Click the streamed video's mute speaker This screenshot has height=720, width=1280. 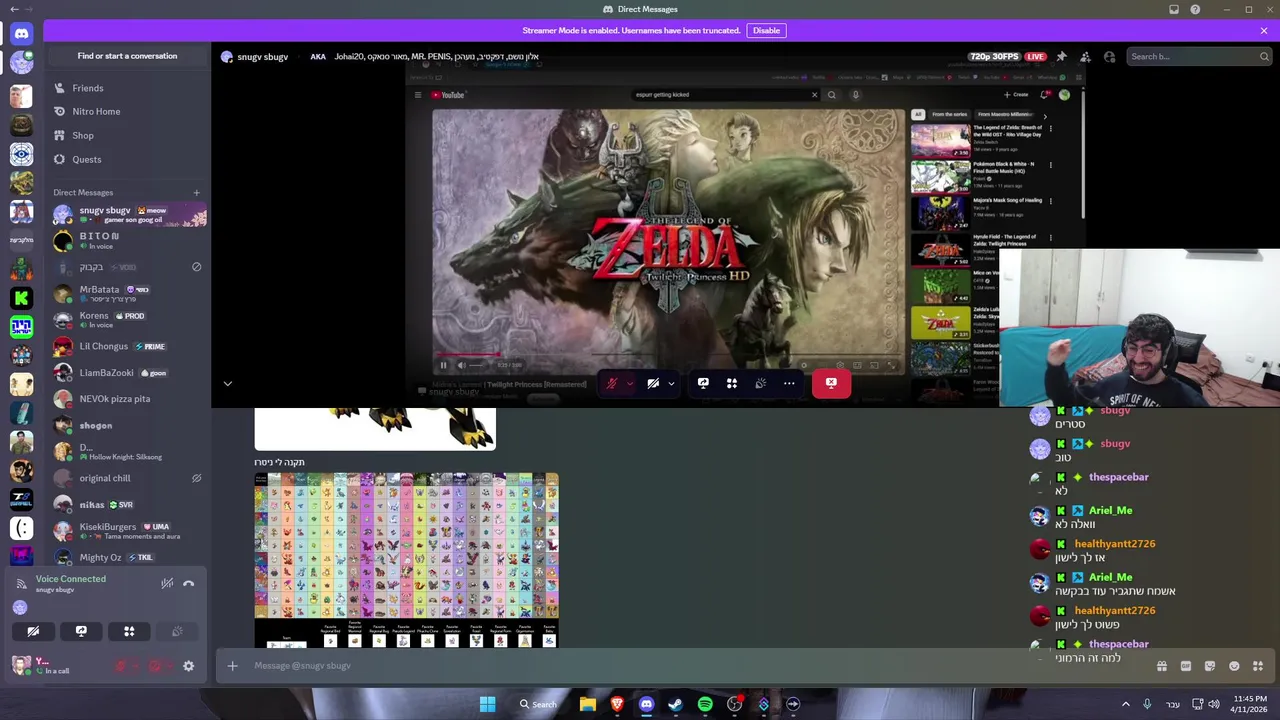(461, 365)
